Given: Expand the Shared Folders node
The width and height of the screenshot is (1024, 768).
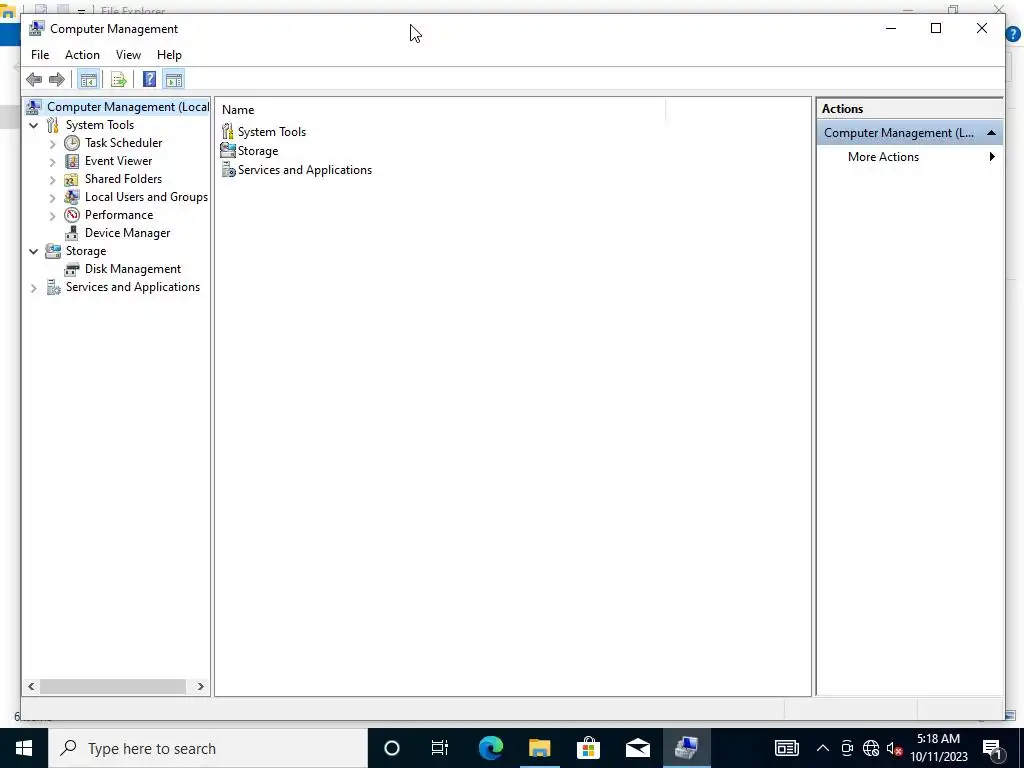Looking at the screenshot, I should pos(53,180).
